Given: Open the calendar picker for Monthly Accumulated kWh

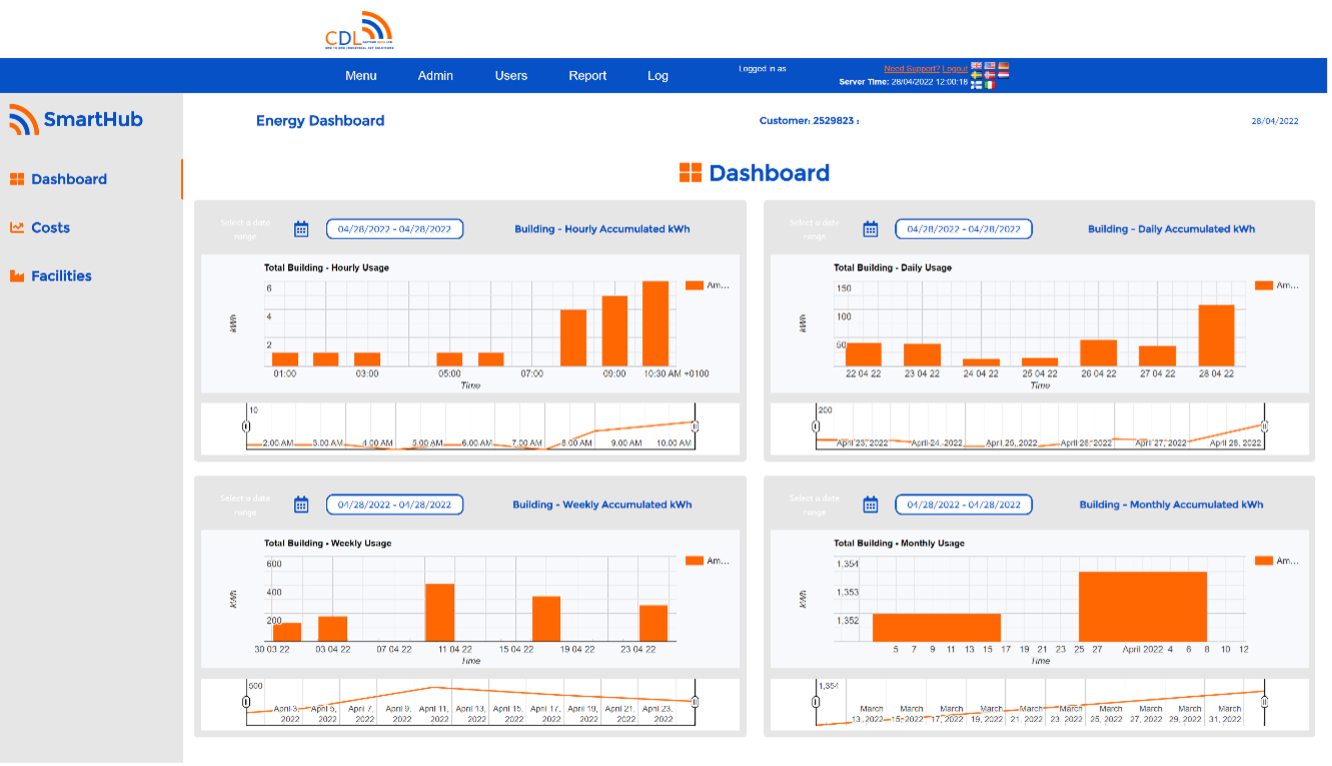Looking at the screenshot, I should (x=870, y=504).
